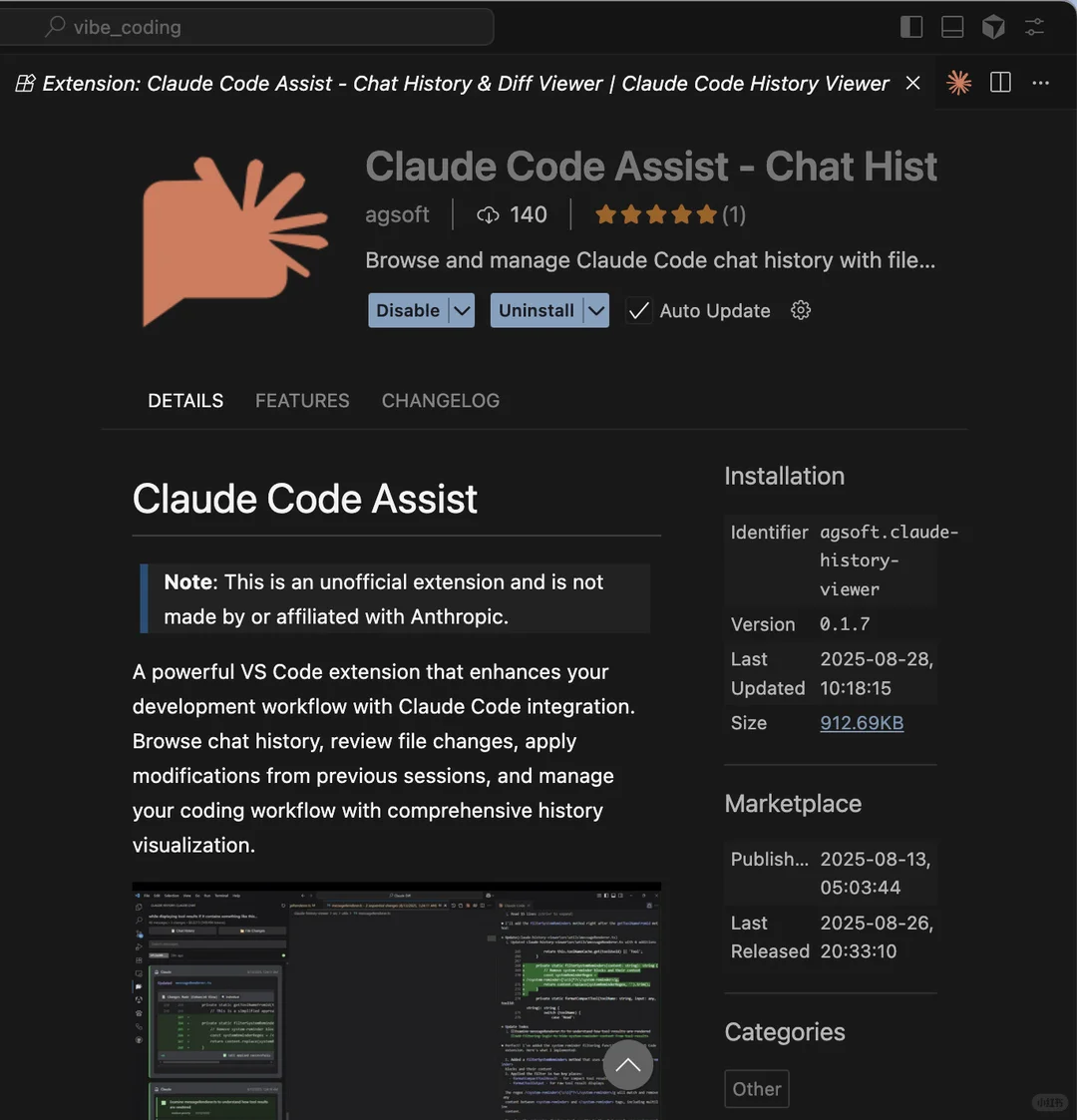
Task: Click the version value 0.1.7
Action: tap(845, 624)
